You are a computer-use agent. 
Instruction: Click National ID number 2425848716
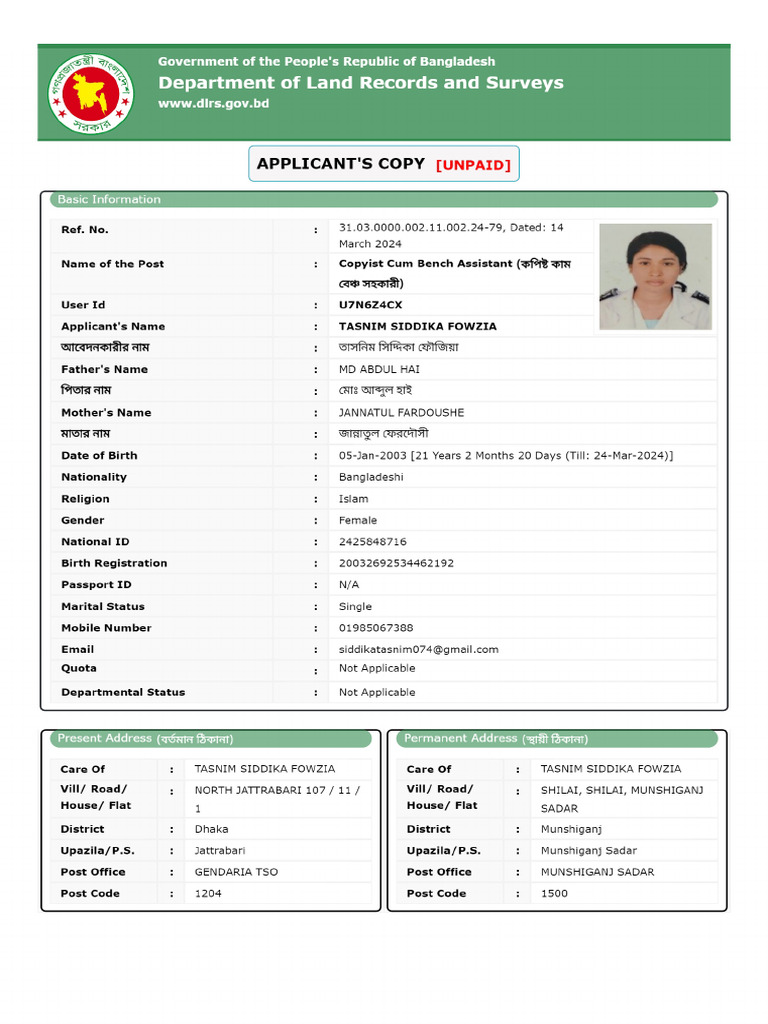[372, 542]
